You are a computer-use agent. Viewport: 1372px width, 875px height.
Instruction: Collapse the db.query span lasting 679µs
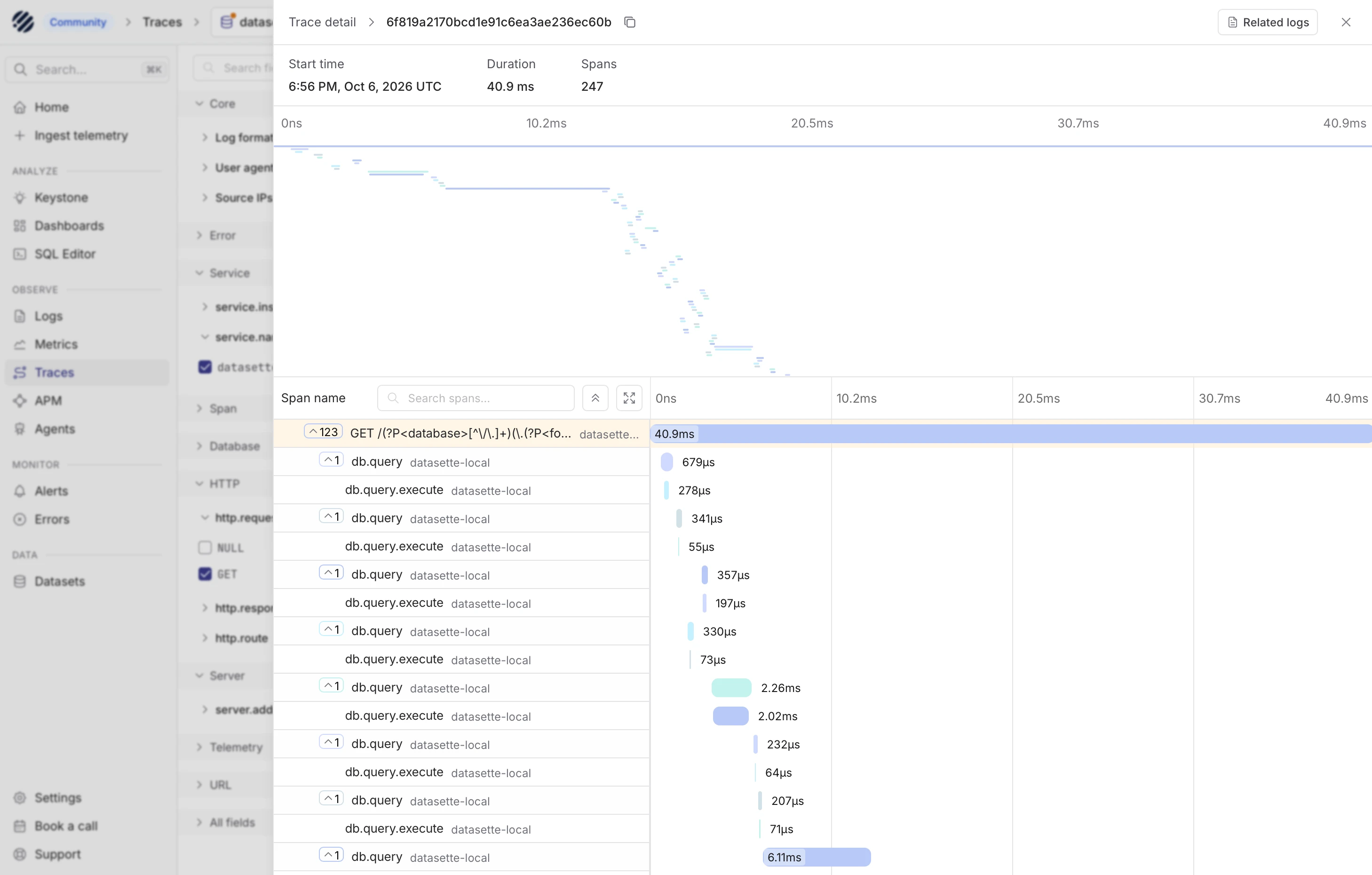pos(331,460)
